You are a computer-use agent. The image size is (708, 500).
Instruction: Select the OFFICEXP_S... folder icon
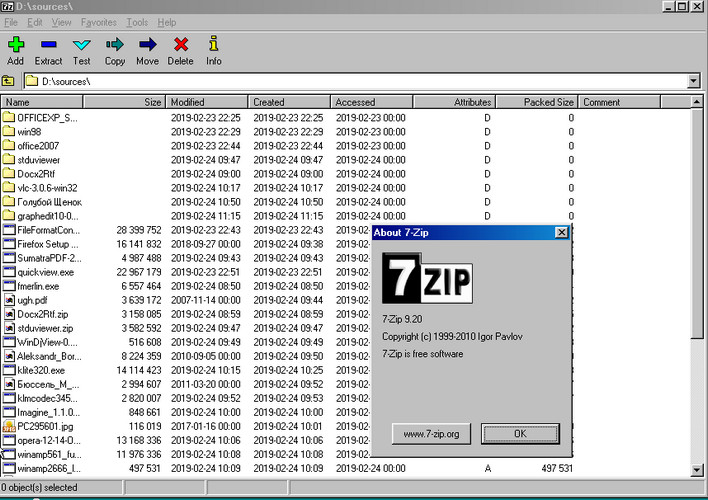[x=8, y=117]
